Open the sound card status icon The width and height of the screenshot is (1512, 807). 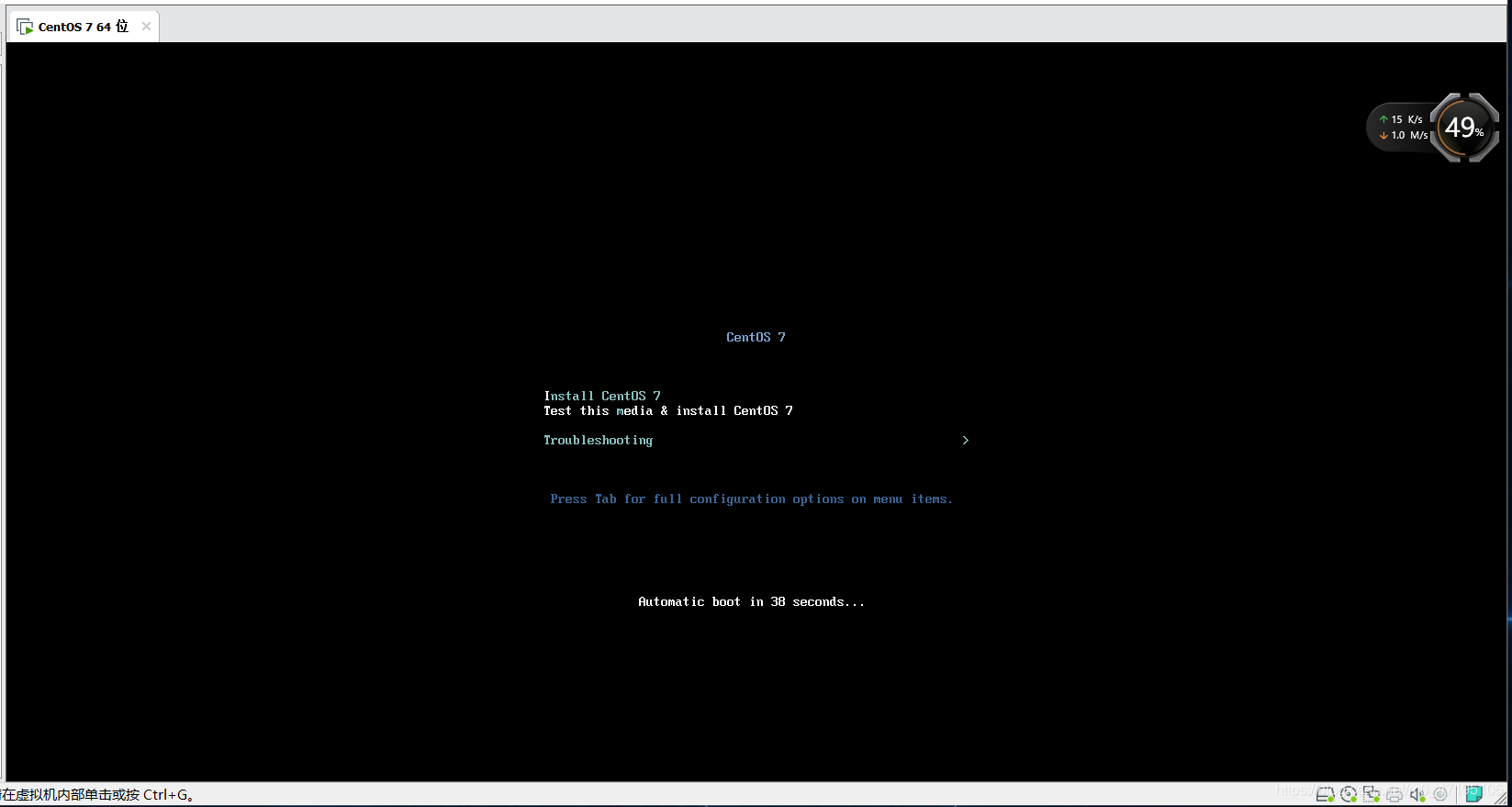pos(1417,794)
